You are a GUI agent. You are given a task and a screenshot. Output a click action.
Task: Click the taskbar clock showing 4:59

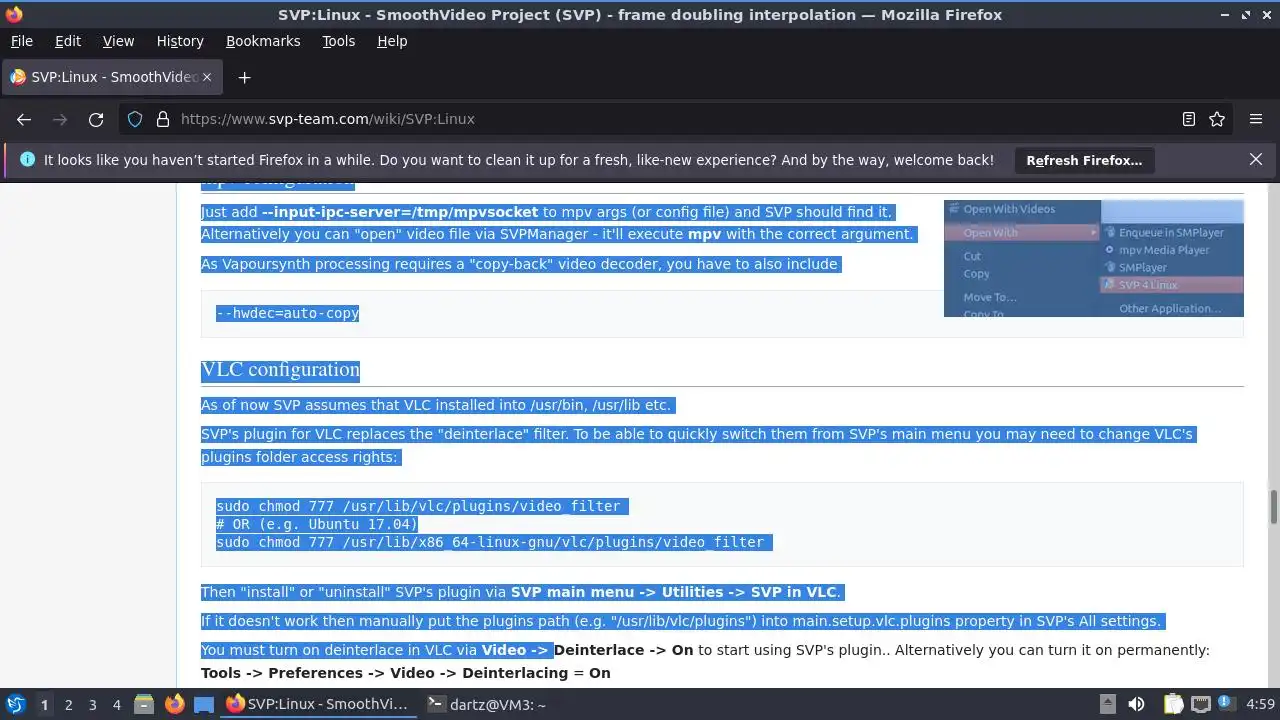pyautogui.click(x=1260, y=704)
